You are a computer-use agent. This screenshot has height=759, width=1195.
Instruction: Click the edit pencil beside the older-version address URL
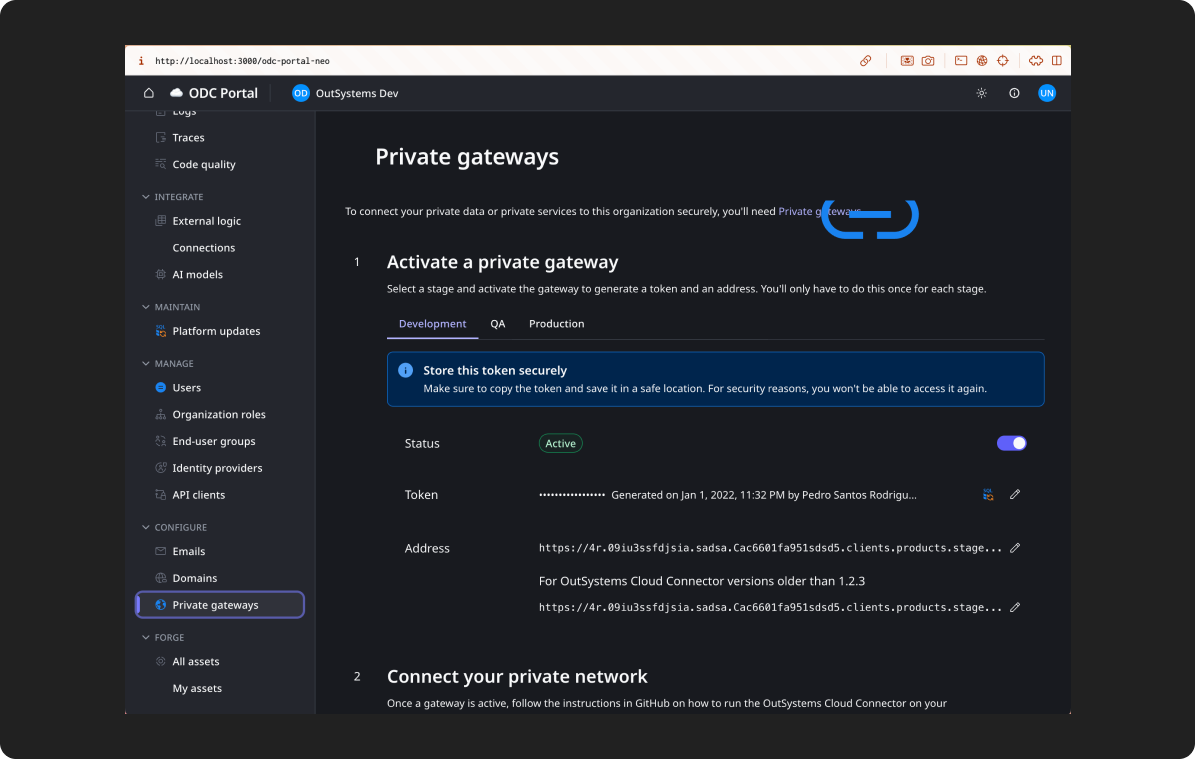1015,607
